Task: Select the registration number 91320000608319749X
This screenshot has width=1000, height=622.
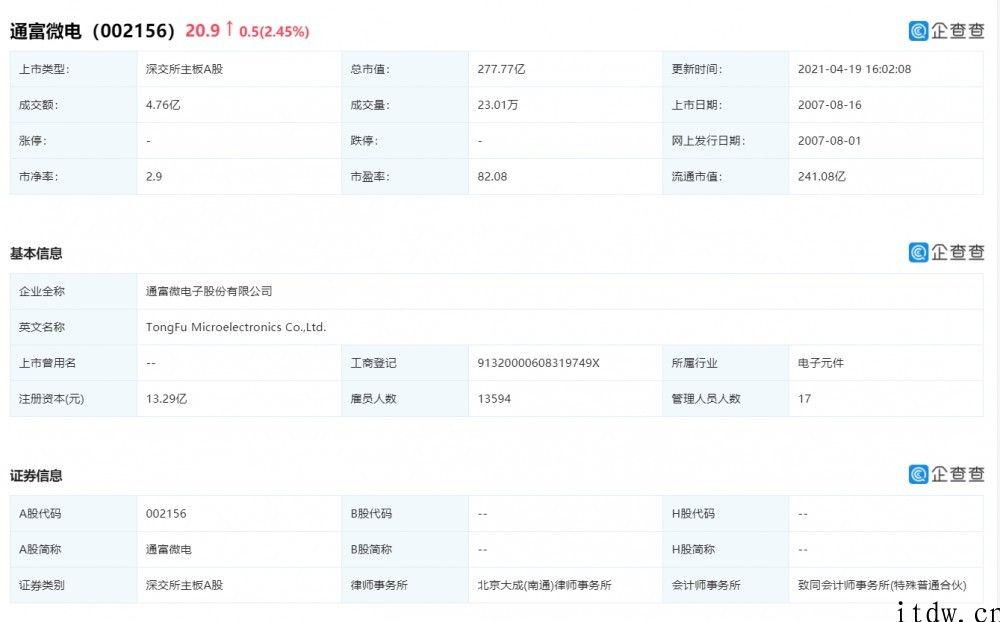Action: (x=538, y=362)
